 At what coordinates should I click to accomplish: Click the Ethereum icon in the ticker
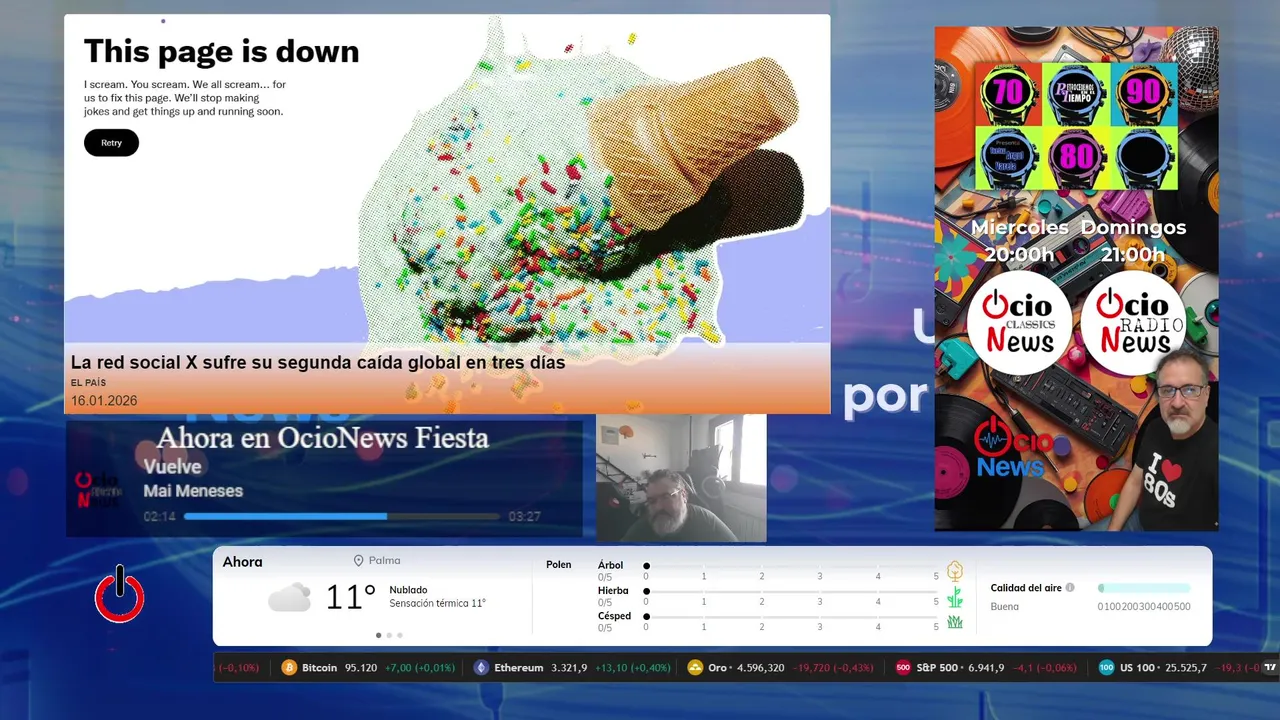point(481,668)
